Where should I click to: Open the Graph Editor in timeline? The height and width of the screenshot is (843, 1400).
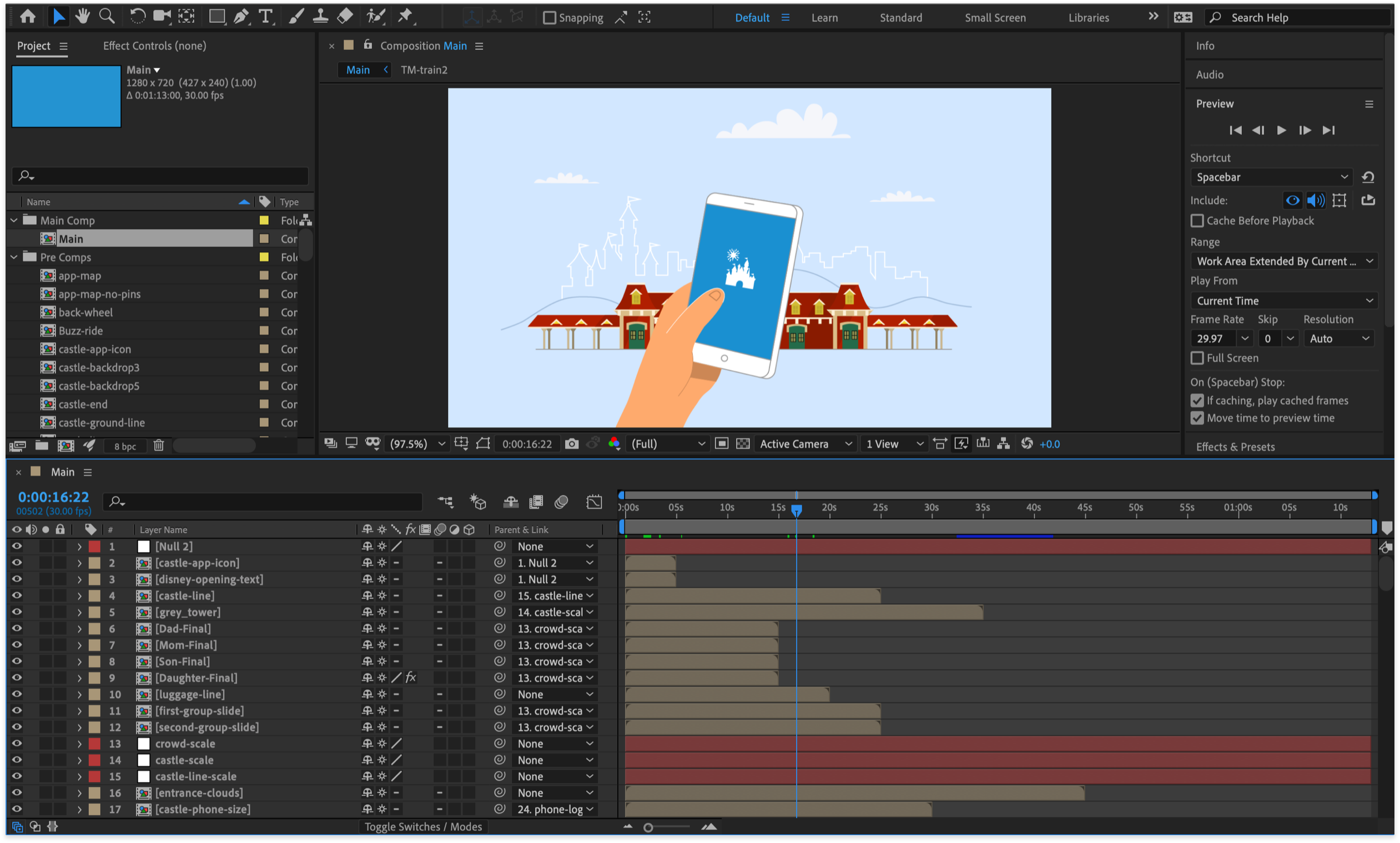click(594, 501)
